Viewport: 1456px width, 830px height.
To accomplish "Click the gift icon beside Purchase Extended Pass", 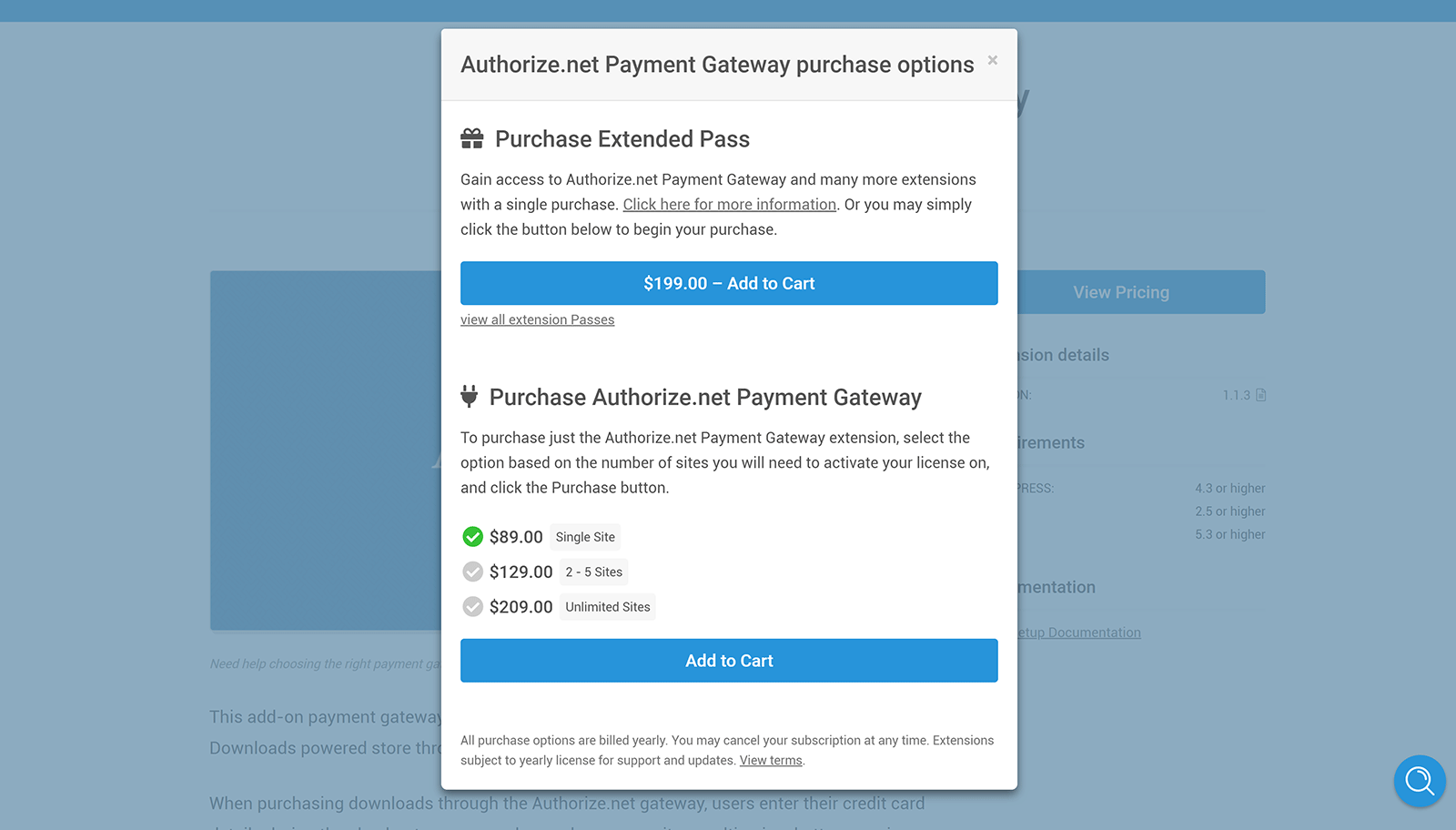I will click(472, 138).
